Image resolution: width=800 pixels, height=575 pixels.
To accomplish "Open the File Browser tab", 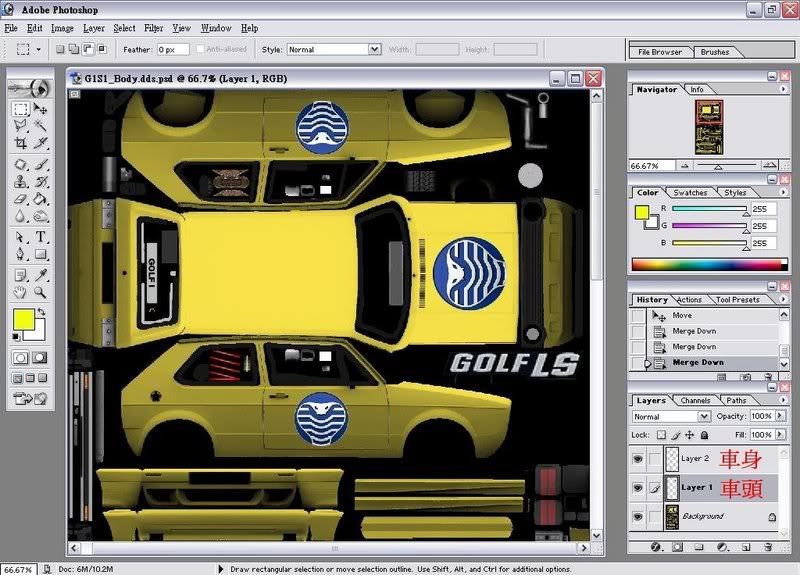I will point(660,52).
